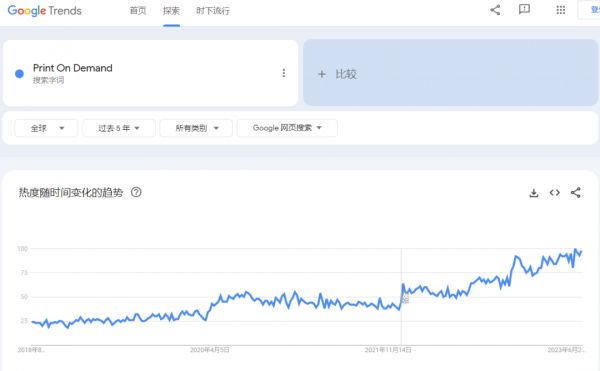Screen dimensions: 600x371
Task: Open the help icon beside 热度随时间变化的趋势
Action: click(136, 192)
